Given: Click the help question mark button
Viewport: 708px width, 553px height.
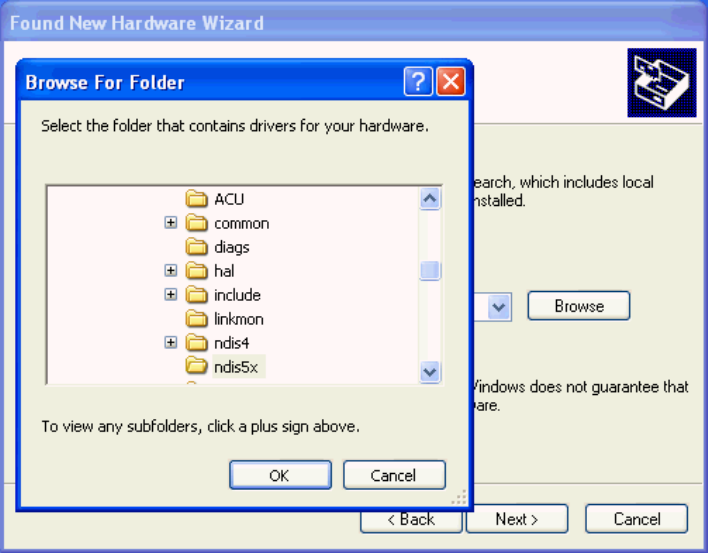Looking at the screenshot, I should [x=418, y=82].
